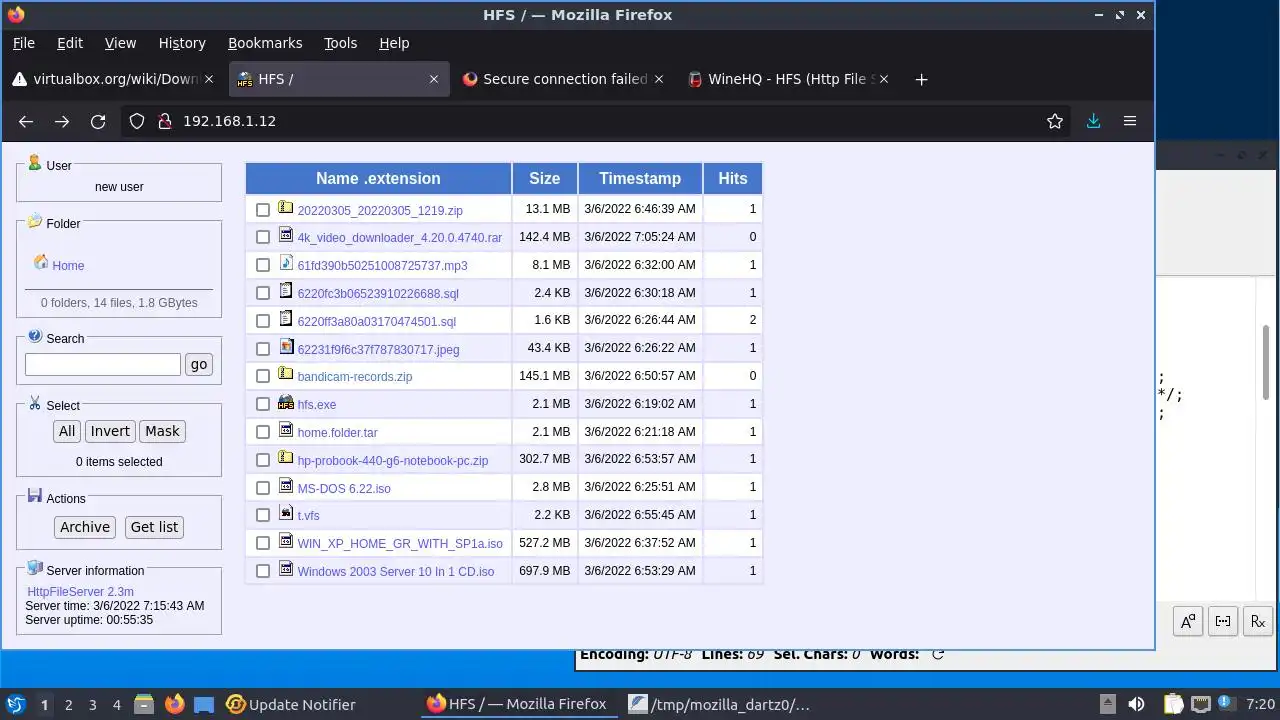Click the Home folder icon in Folder panel
This screenshot has width=1280, height=720.
coord(41,262)
